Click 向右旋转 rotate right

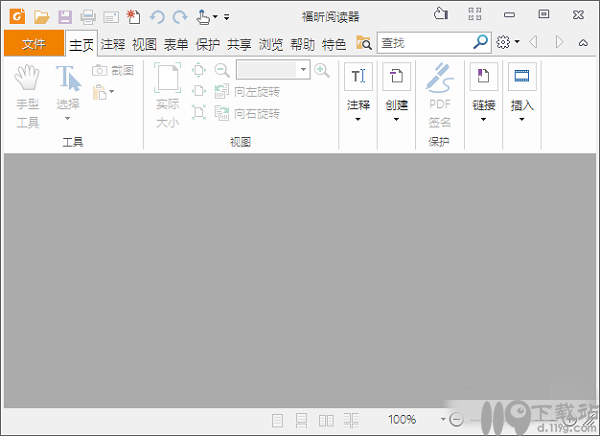pos(247,113)
